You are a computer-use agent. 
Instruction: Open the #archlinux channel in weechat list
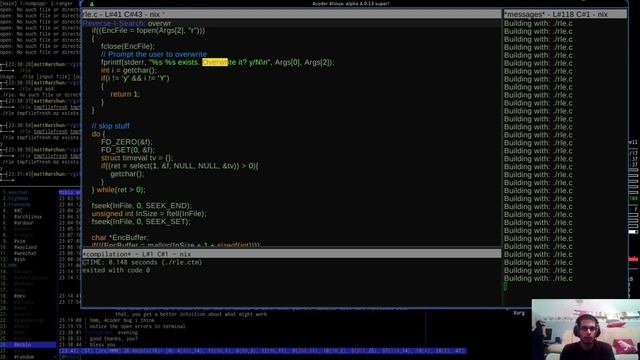28,217
